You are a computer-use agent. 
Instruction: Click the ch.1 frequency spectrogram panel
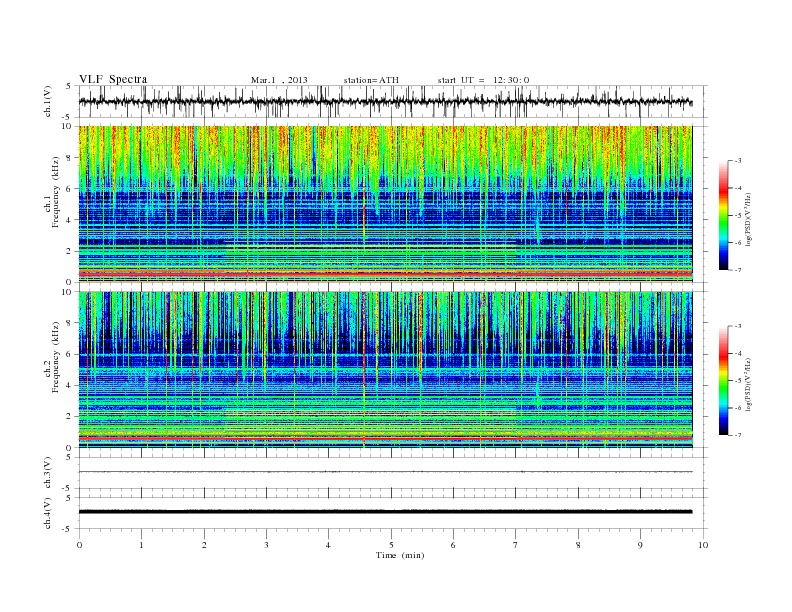pos(385,204)
